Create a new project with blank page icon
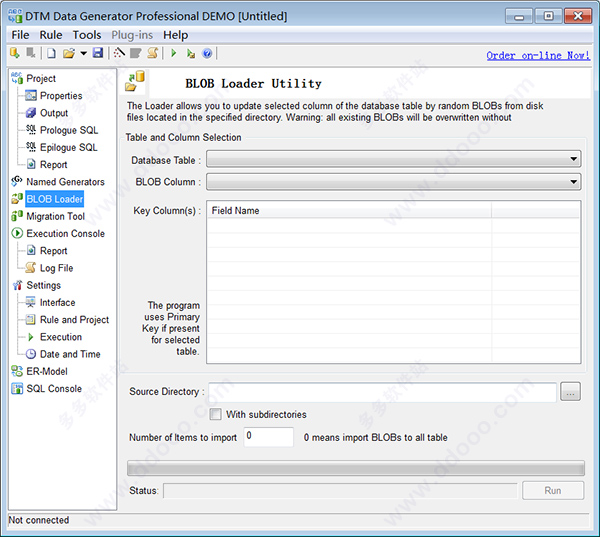Viewport: 600px width, 537px height. 51,53
